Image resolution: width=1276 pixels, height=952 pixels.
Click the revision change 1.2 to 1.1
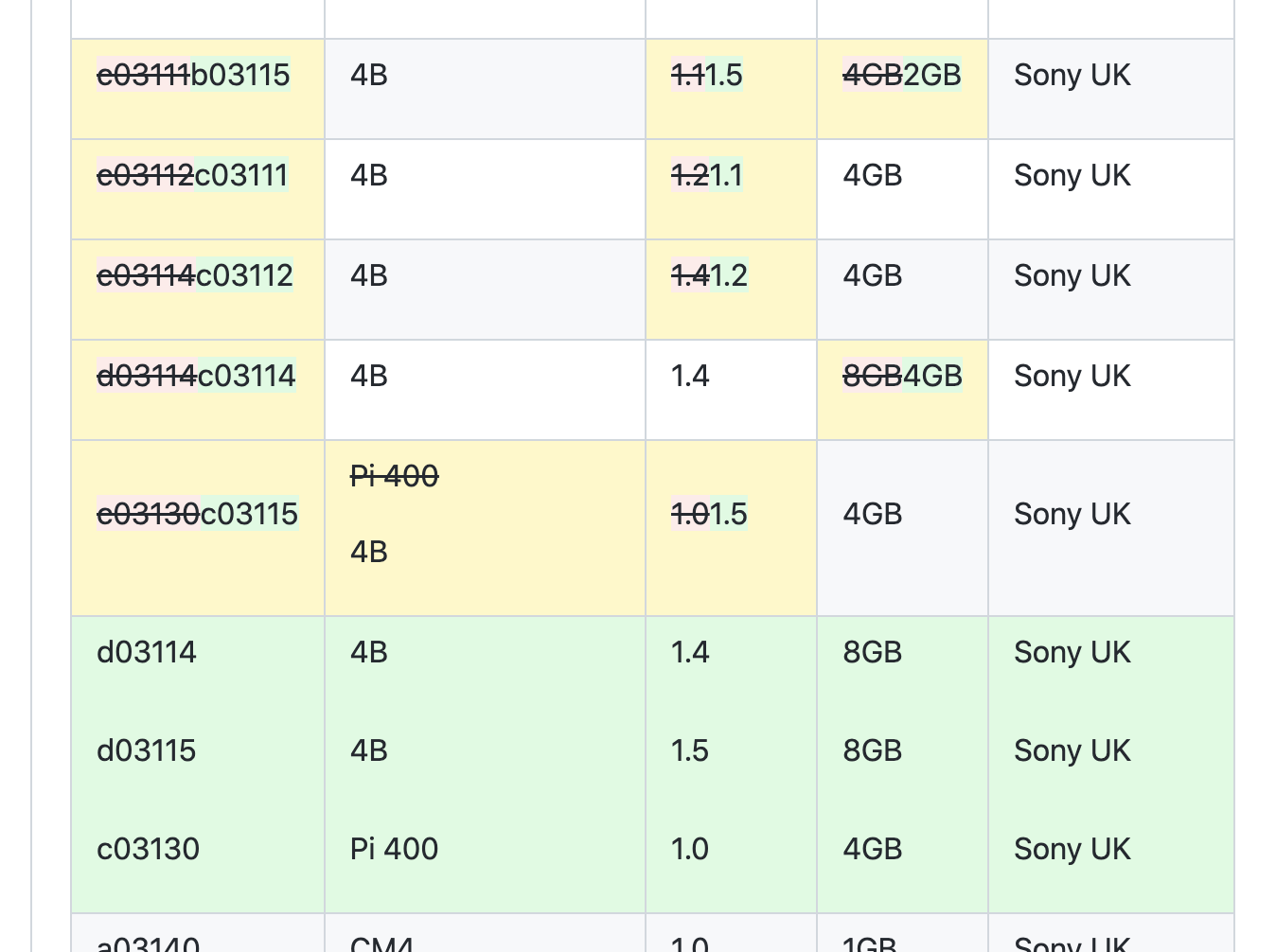pos(707,175)
